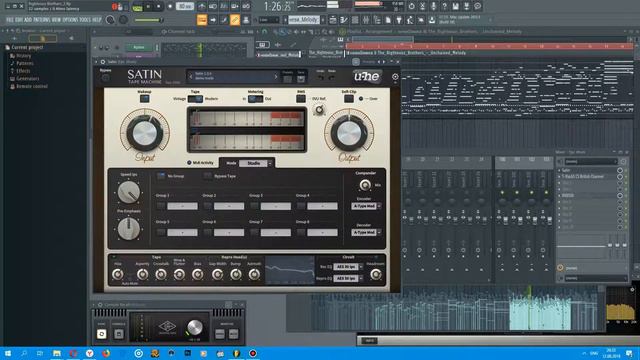
Task: Select the Generators folder in the browser
Action: [x=27, y=78]
